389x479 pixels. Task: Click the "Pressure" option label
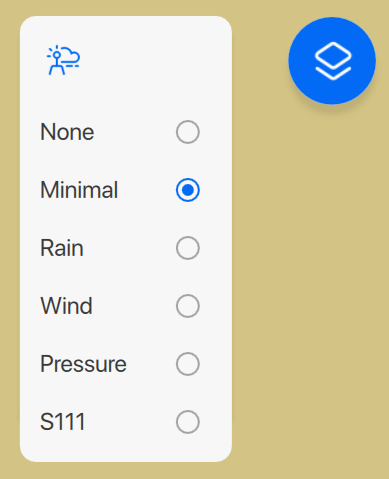click(83, 364)
